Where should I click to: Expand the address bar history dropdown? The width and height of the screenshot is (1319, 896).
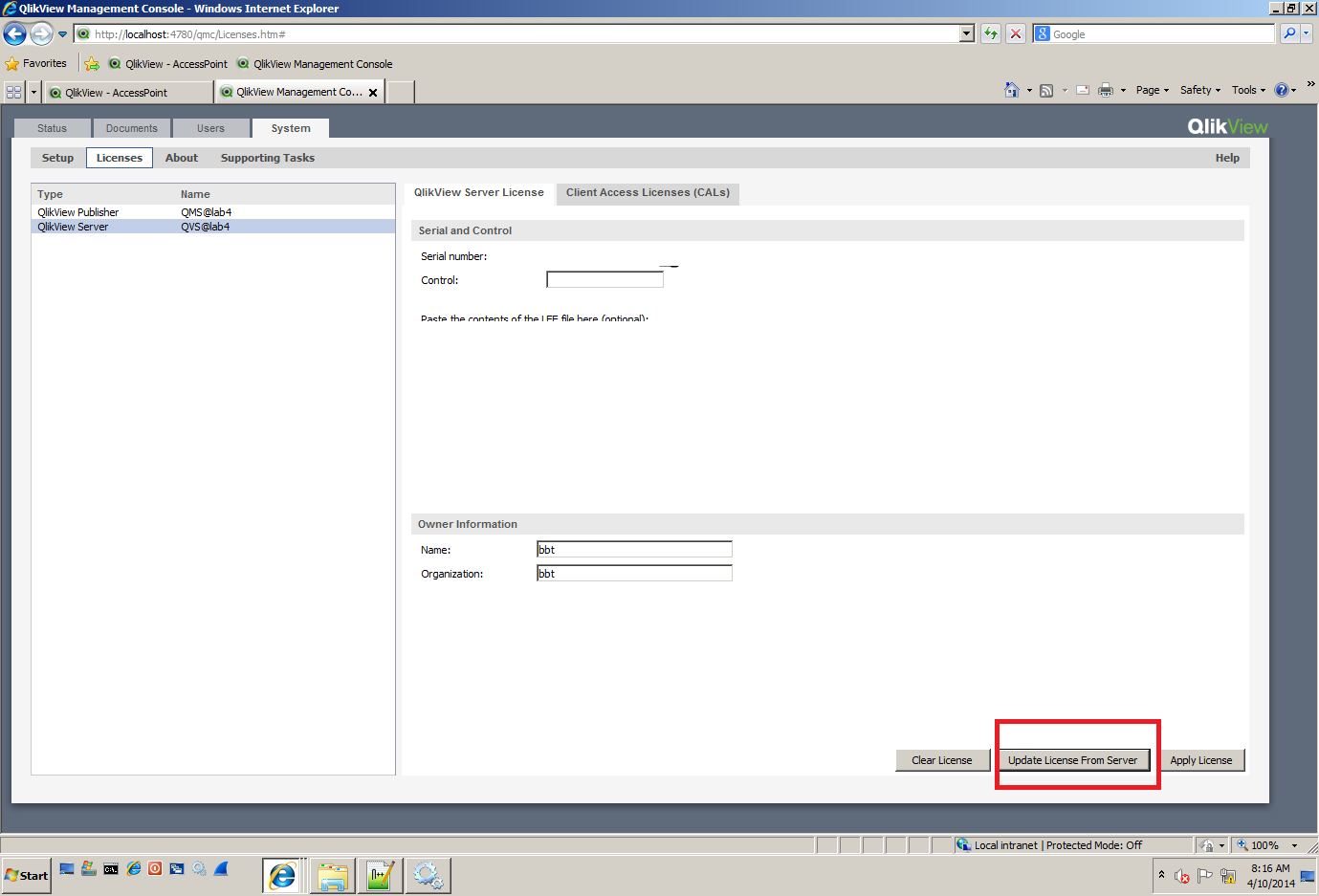click(967, 33)
